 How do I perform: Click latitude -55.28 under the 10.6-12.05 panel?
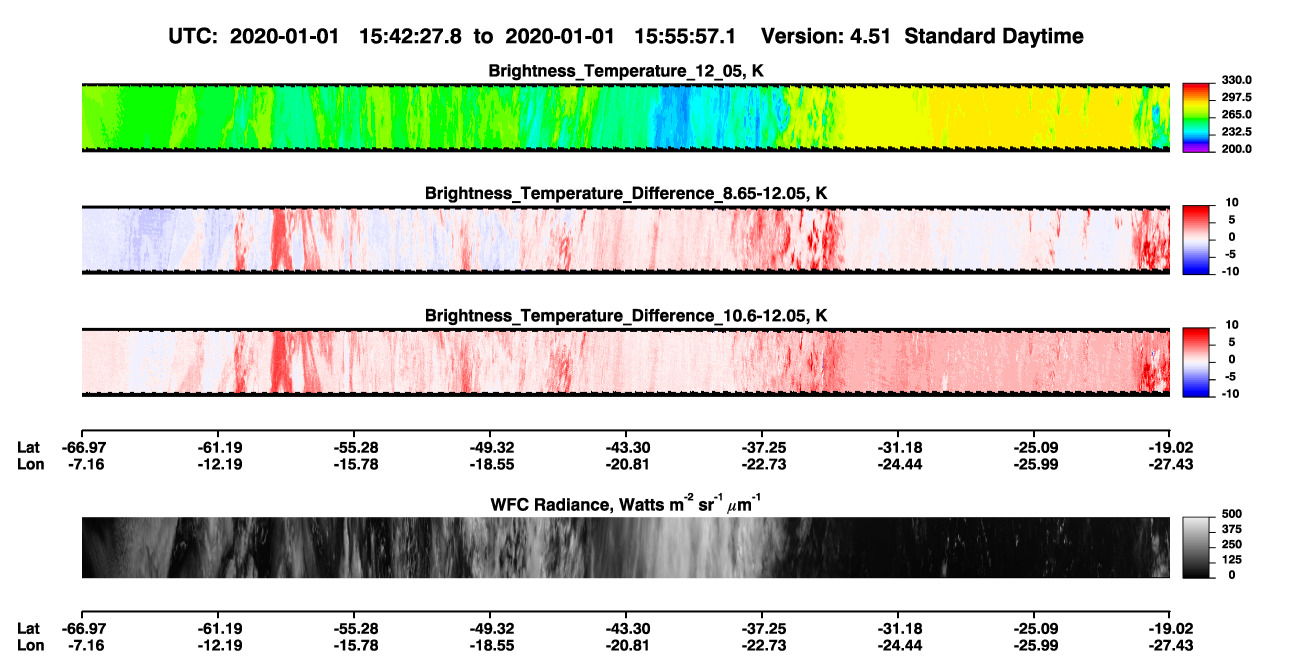[355, 447]
